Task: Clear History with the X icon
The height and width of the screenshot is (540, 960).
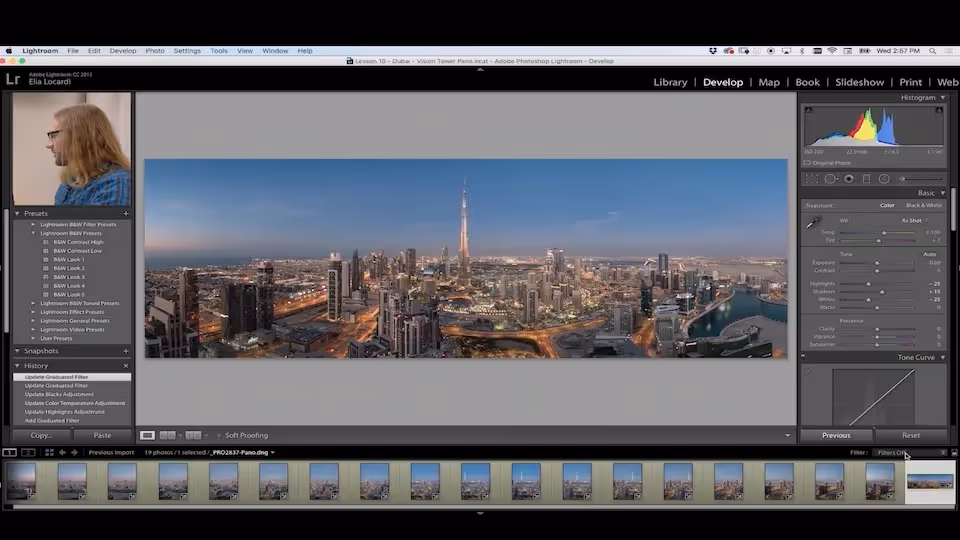Action: (x=125, y=366)
